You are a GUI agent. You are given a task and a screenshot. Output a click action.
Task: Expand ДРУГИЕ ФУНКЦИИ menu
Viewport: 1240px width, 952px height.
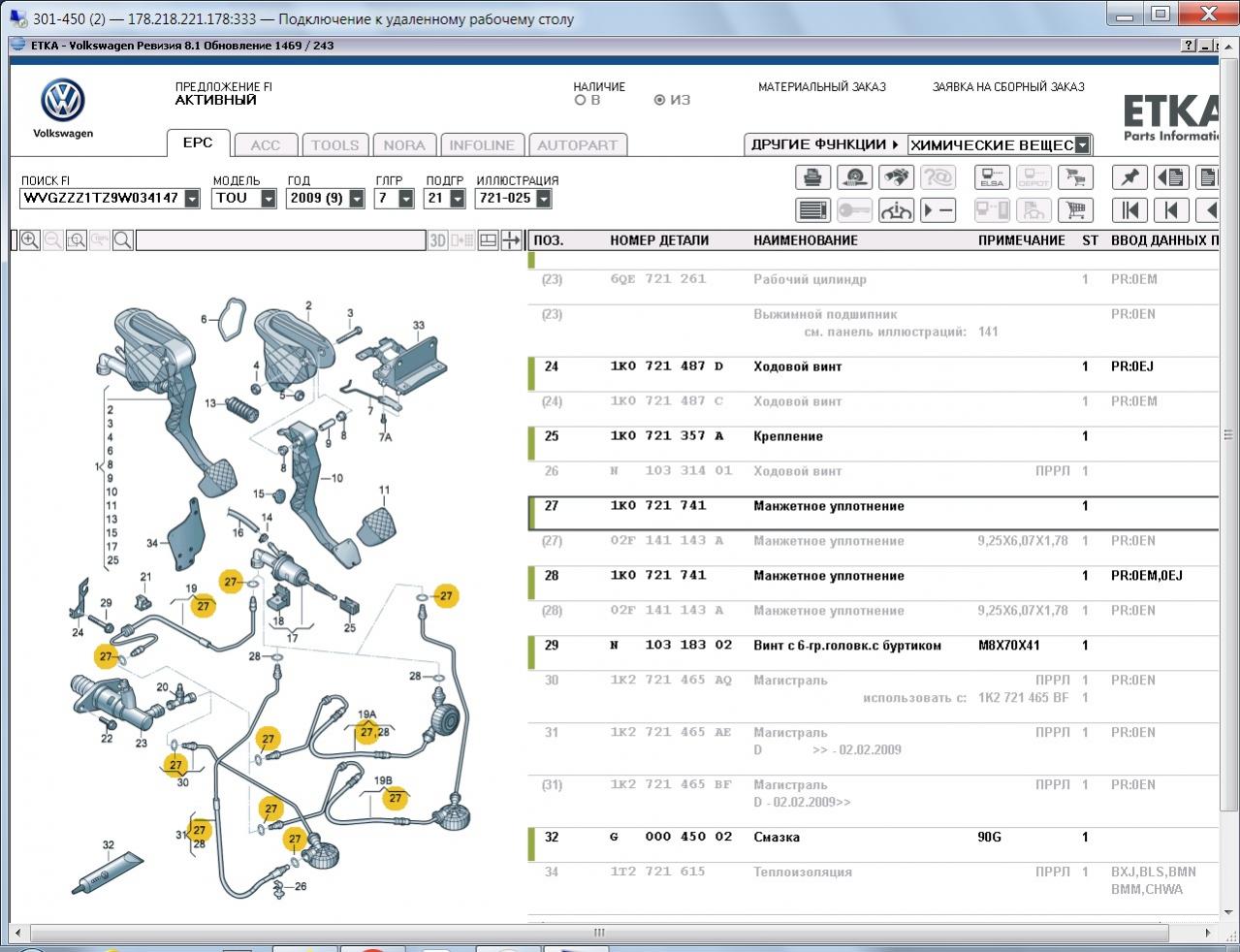coord(825,144)
